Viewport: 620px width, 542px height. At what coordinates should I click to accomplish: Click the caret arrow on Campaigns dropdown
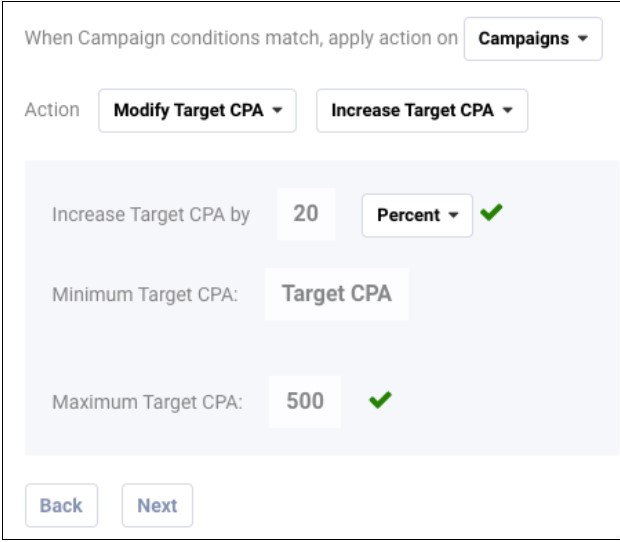(582, 40)
